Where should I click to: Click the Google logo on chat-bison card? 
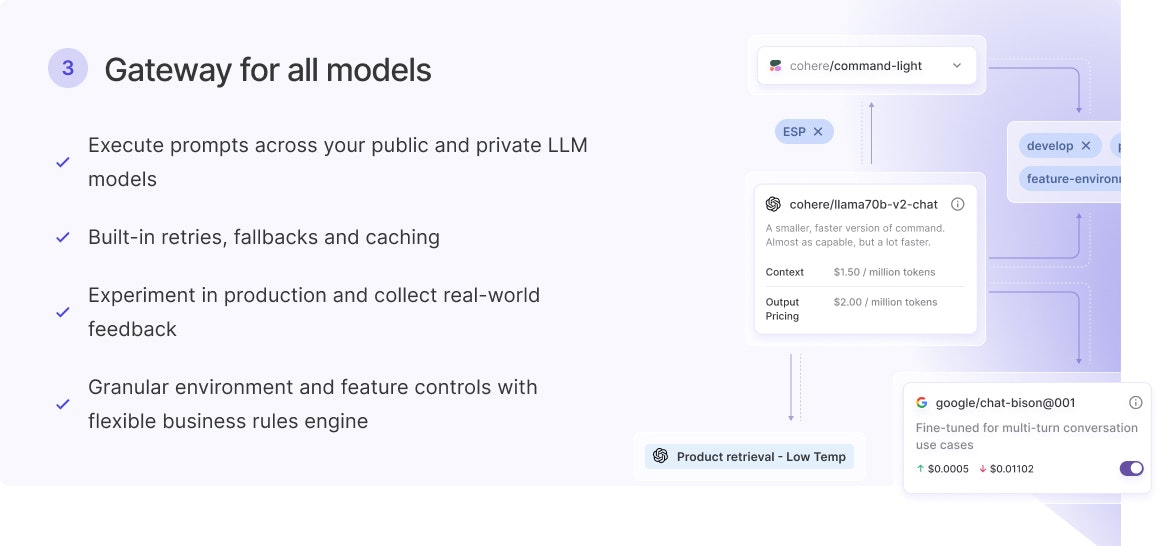(x=922, y=403)
